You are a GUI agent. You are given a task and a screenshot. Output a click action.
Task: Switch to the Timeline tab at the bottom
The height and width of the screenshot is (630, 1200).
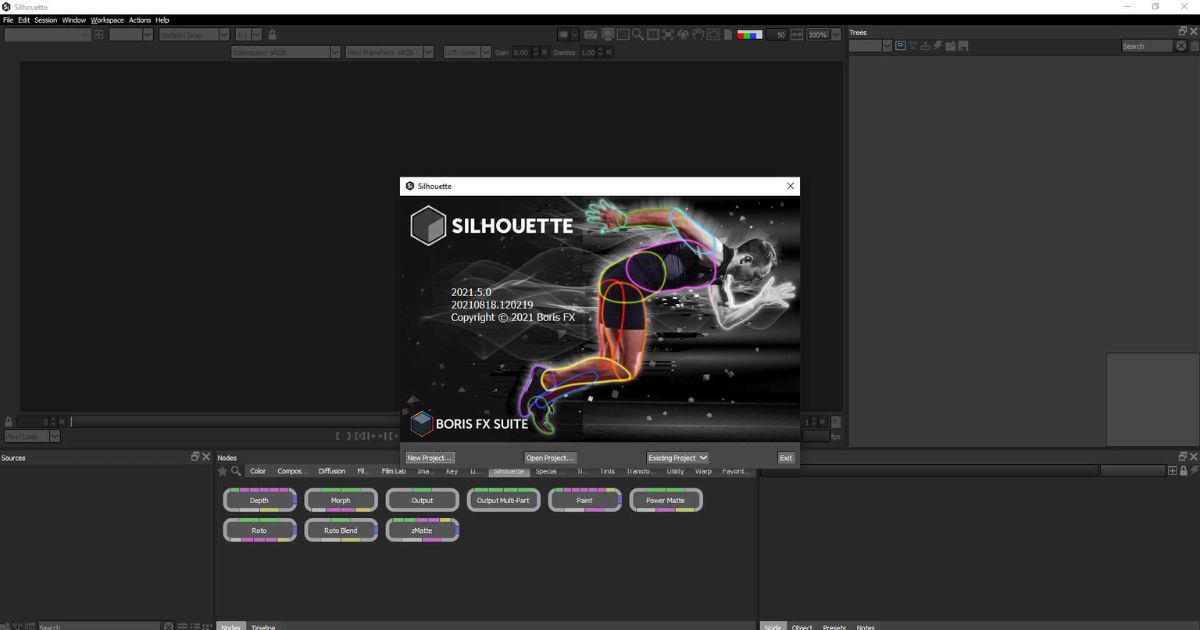coord(262,627)
